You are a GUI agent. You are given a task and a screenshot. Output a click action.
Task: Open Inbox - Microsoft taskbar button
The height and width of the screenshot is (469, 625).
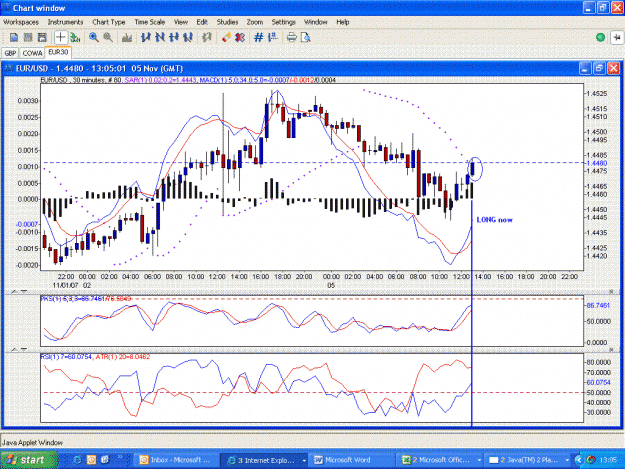pos(175,460)
